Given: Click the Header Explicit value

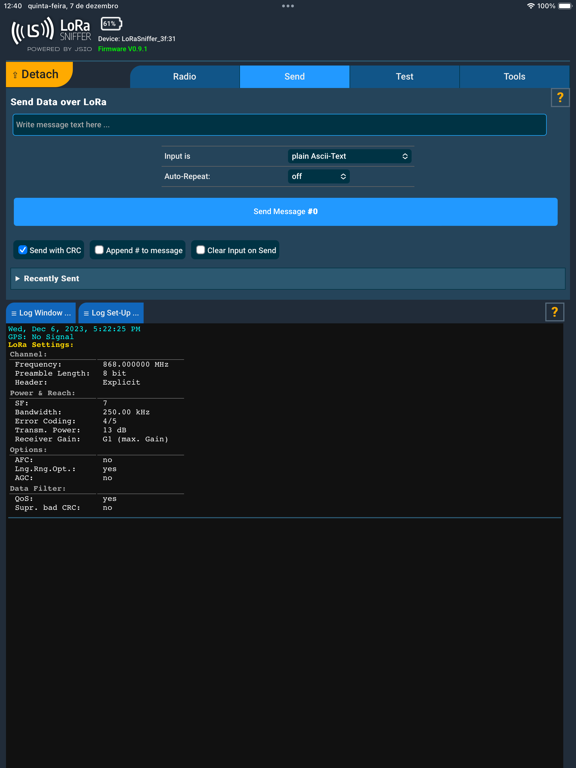Looking at the screenshot, I should click(121, 382).
